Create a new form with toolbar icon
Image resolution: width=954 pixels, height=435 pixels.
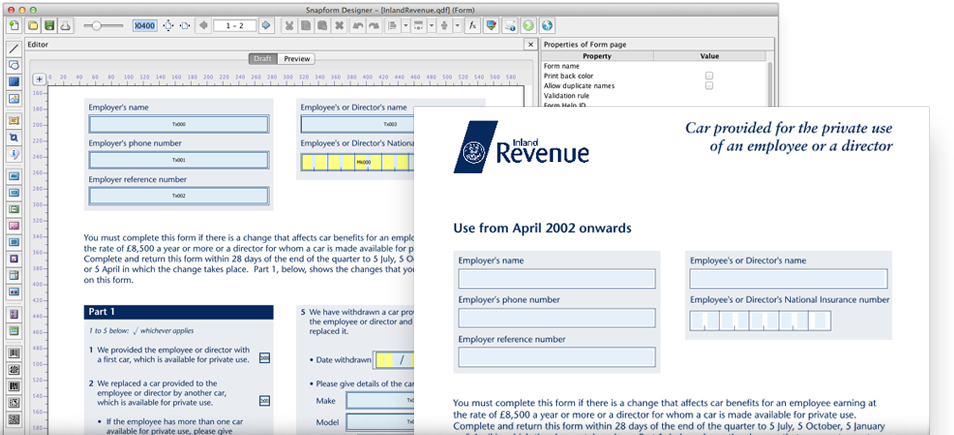click(14, 26)
